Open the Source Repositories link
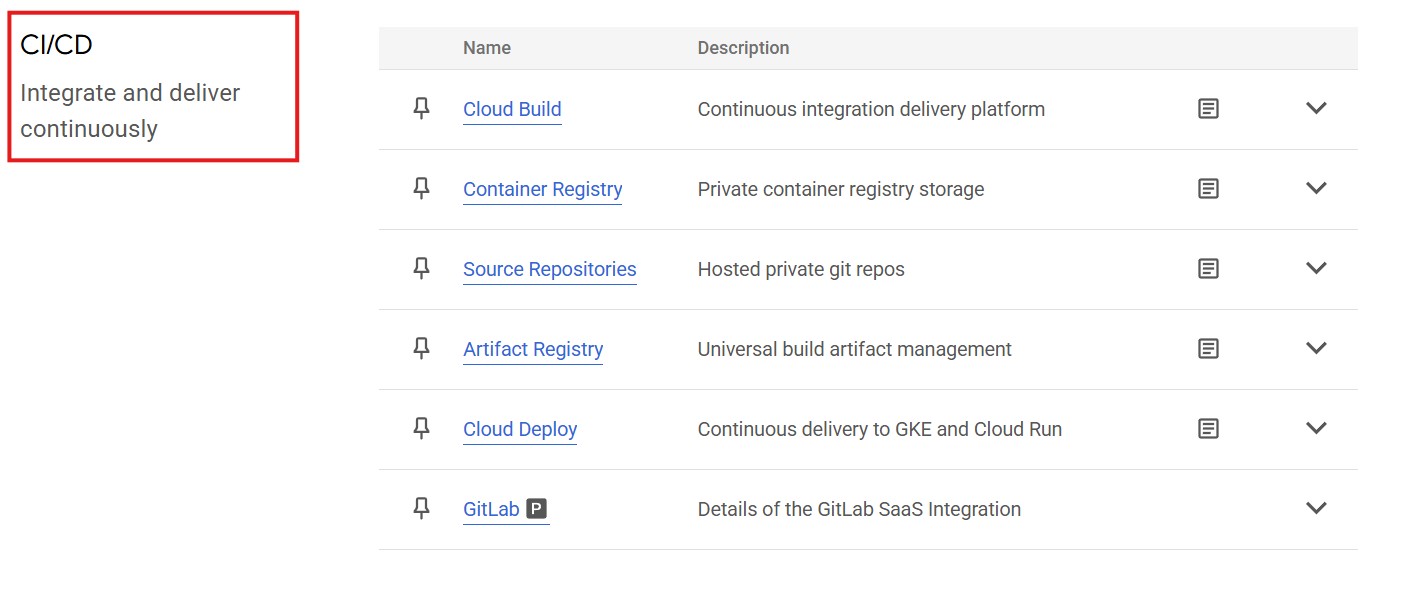Viewport: 1409px width, 596px height. pyautogui.click(x=549, y=269)
